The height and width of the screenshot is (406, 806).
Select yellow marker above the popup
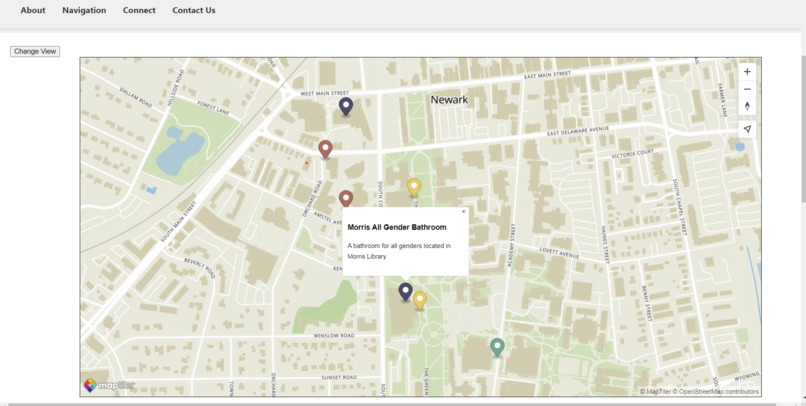[414, 188]
